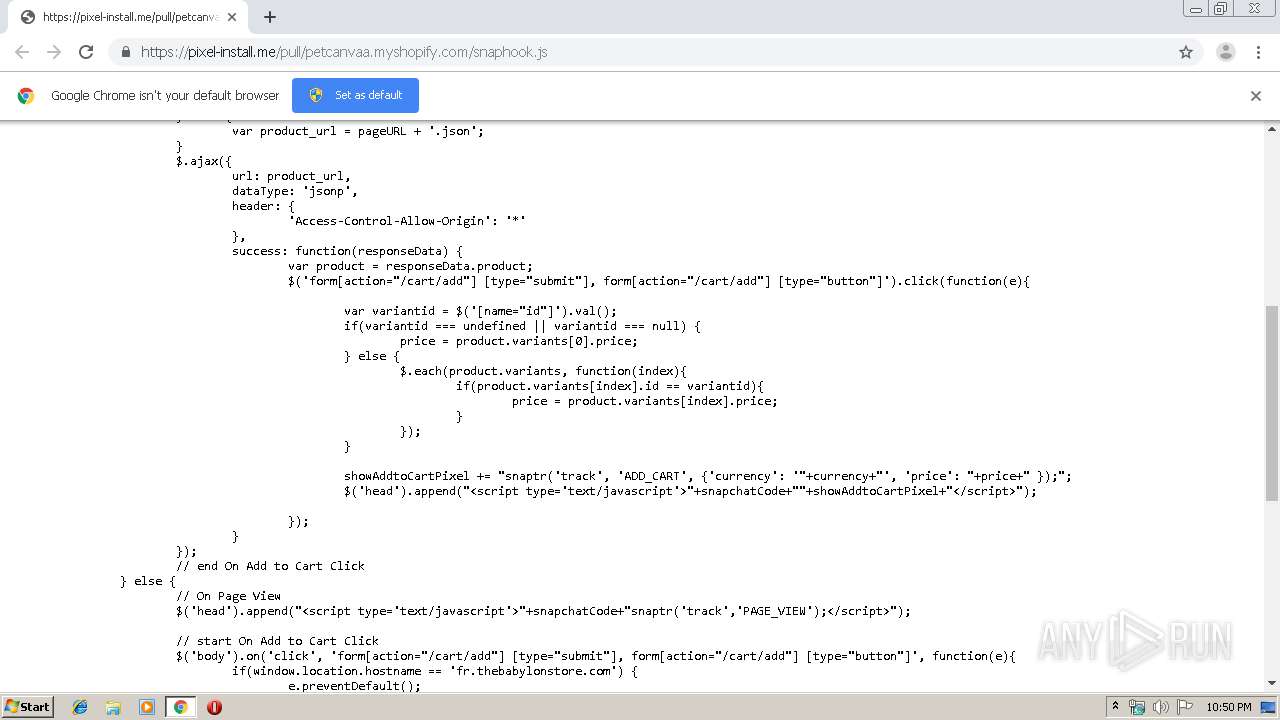Open Windows Explorer folder in taskbar
The image size is (1280, 720).
(113, 707)
